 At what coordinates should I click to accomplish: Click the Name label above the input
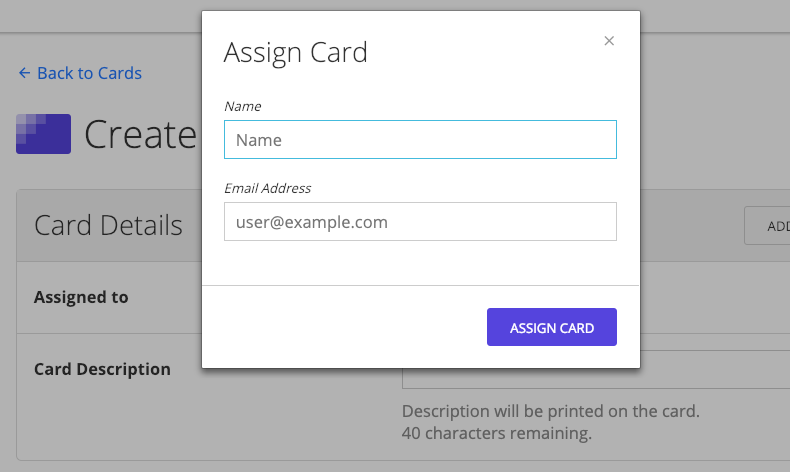pos(242,106)
